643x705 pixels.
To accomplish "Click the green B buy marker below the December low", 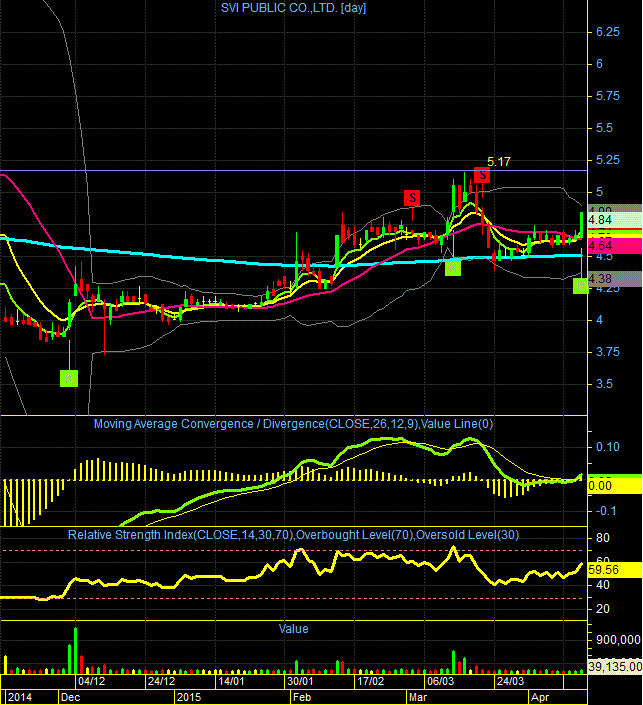I will point(69,378).
